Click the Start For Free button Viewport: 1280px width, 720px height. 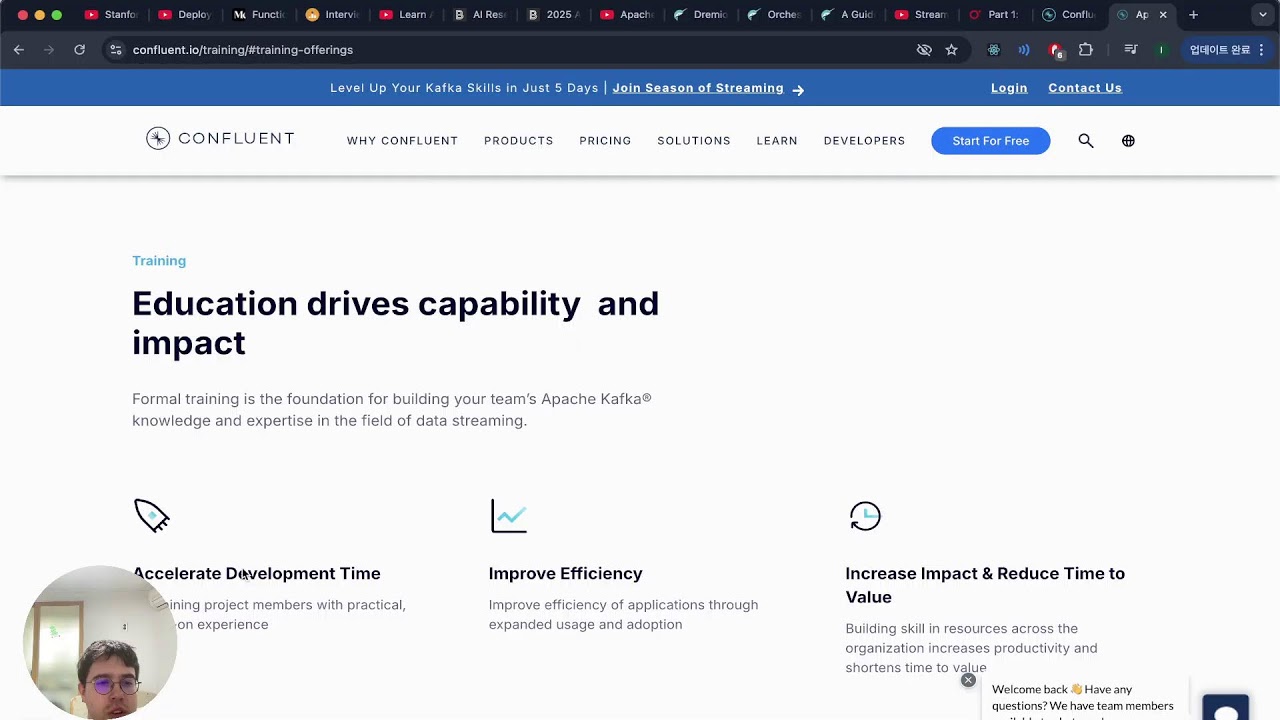click(x=990, y=141)
